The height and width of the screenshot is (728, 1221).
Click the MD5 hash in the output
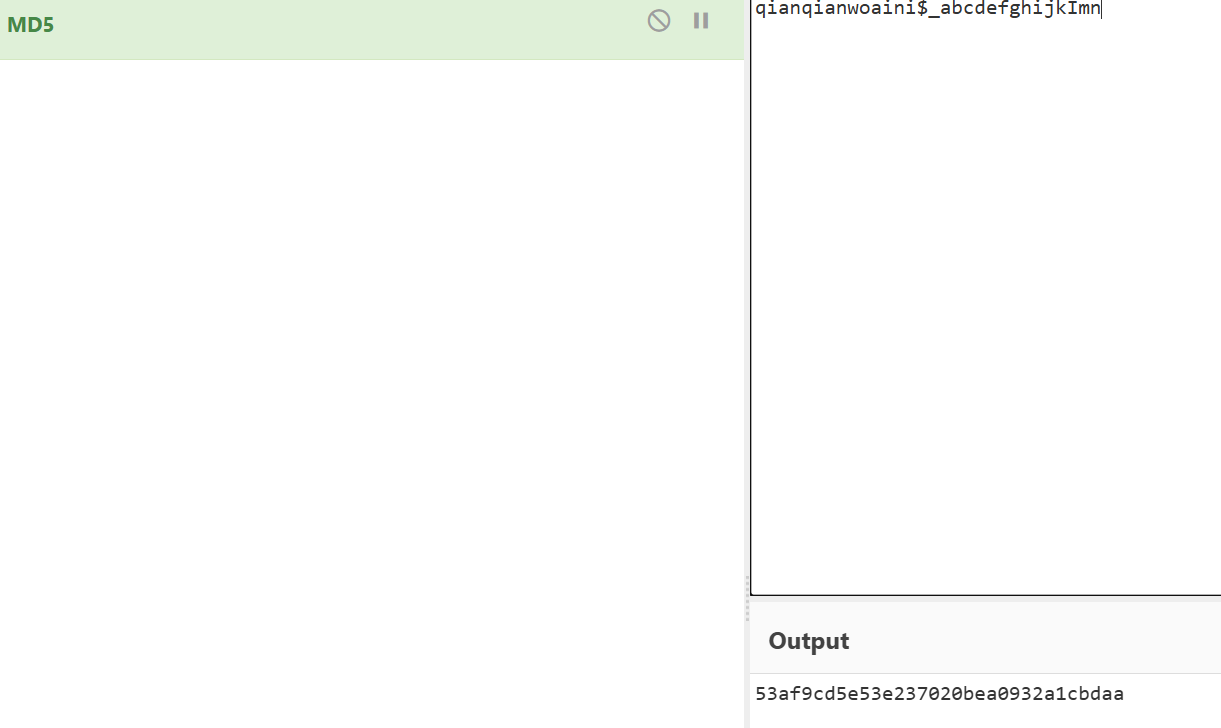[939, 694]
